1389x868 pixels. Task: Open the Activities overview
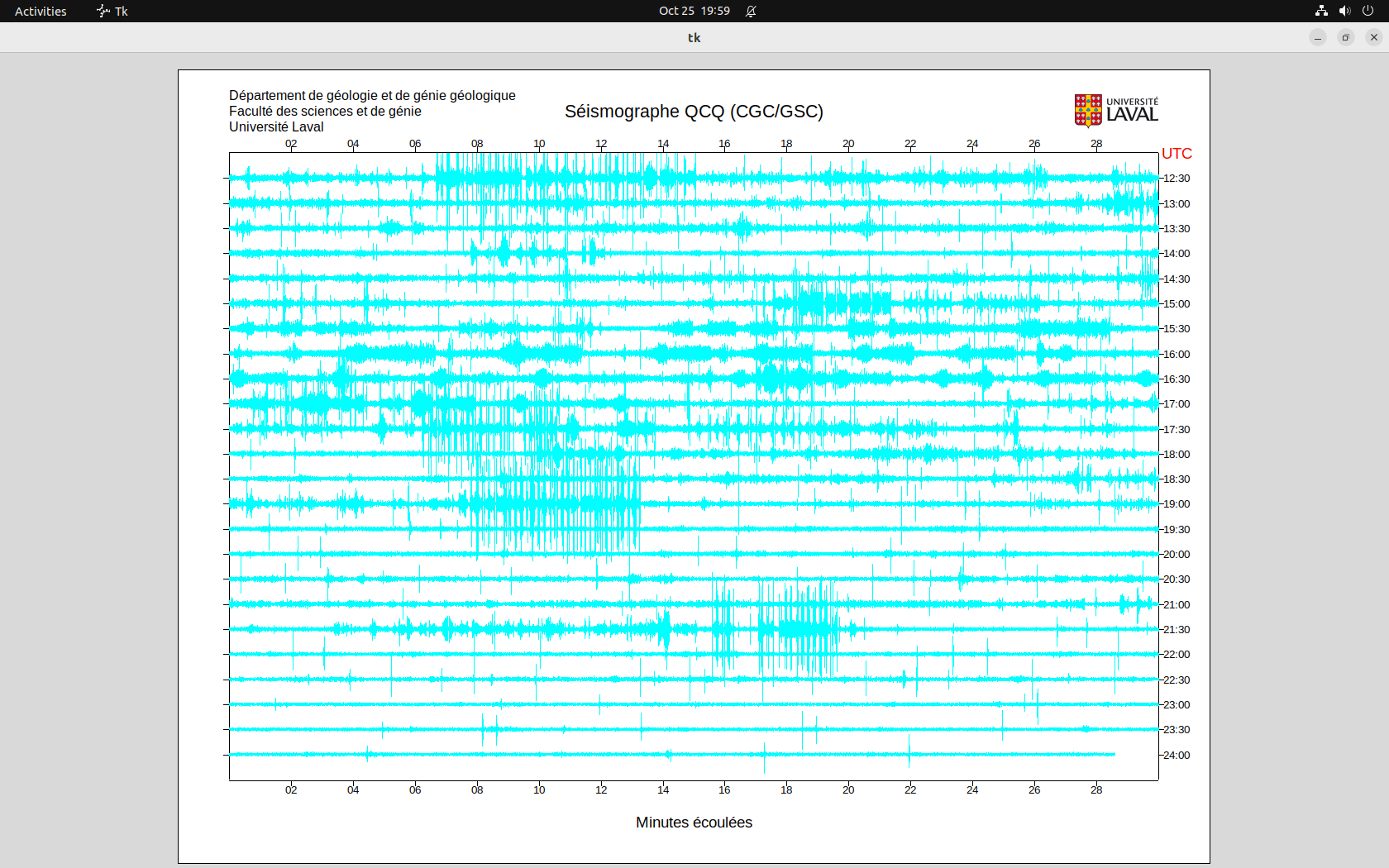[41, 11]
